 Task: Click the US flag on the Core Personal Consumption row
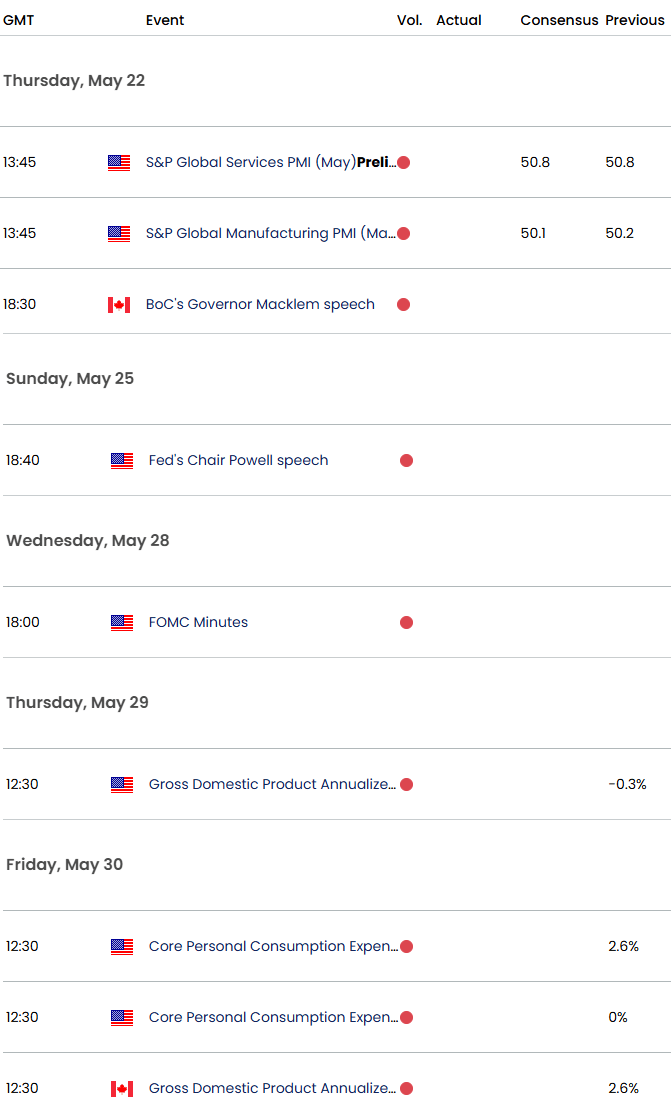coord(121,946)
